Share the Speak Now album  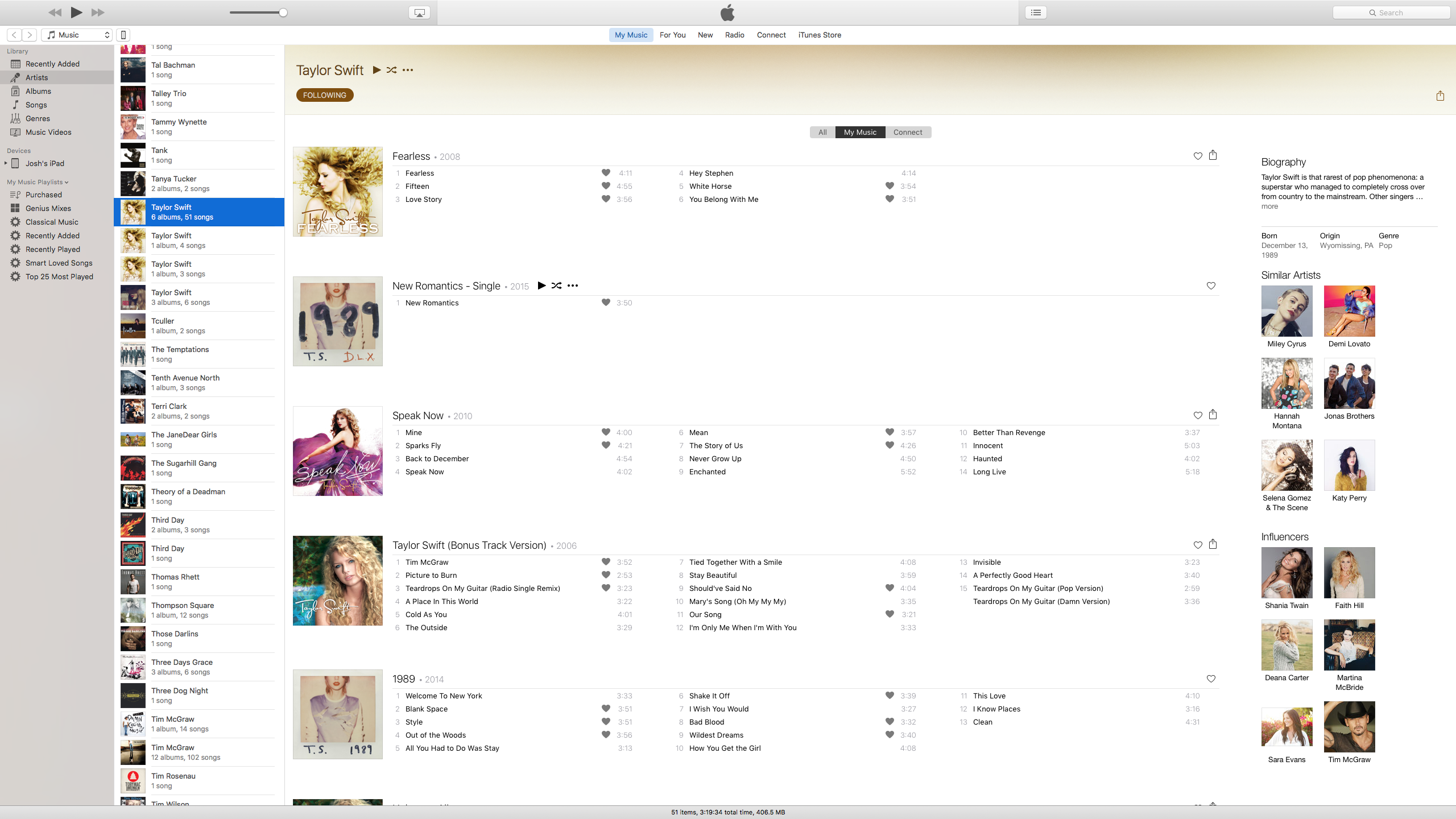click(x=1213, y=414)
